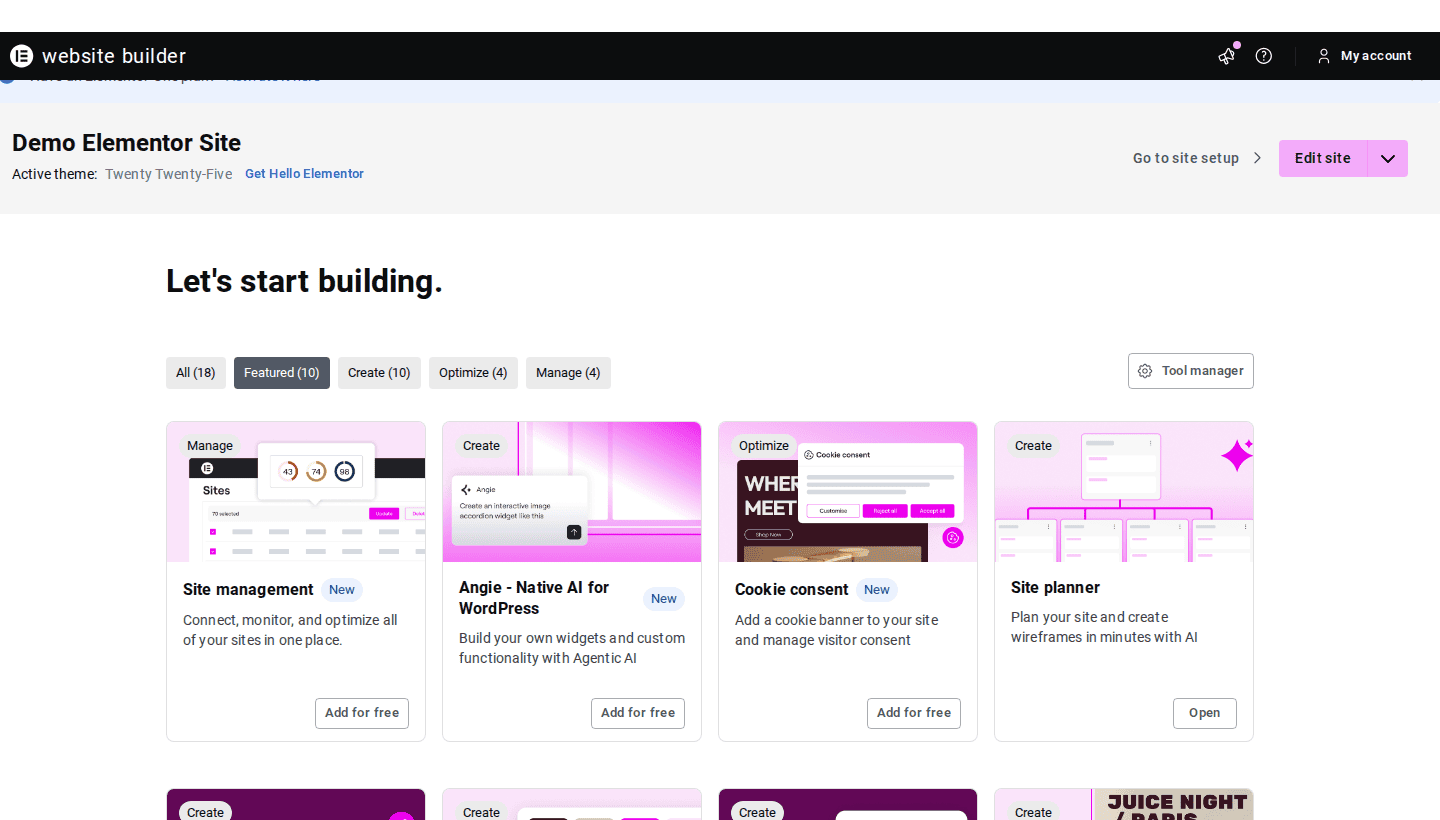Open the help question mark icon
Screen dimensions: 1440x820
[1264, 56]
